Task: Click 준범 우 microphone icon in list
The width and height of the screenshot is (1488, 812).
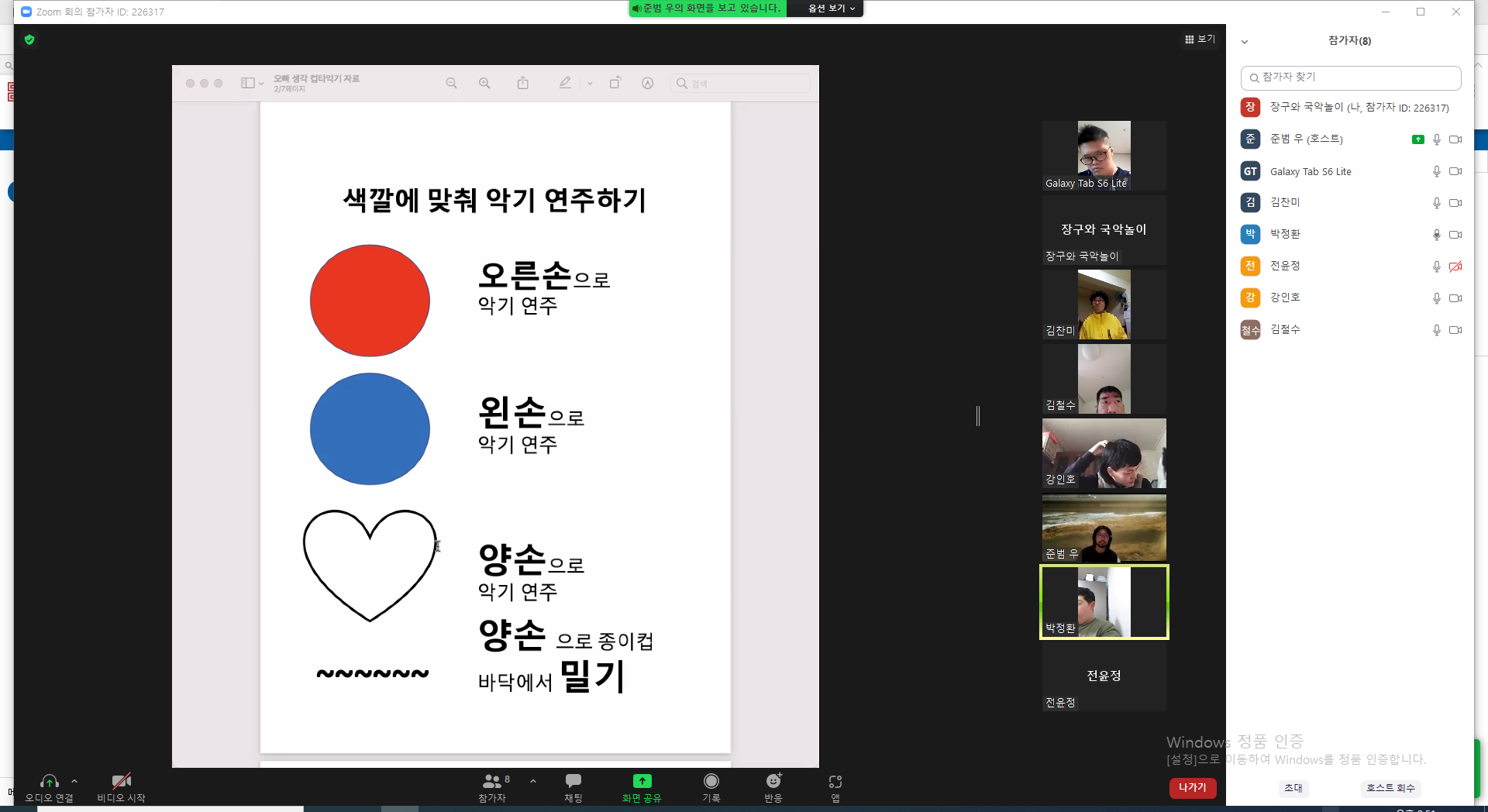Action: point(1437,139)
